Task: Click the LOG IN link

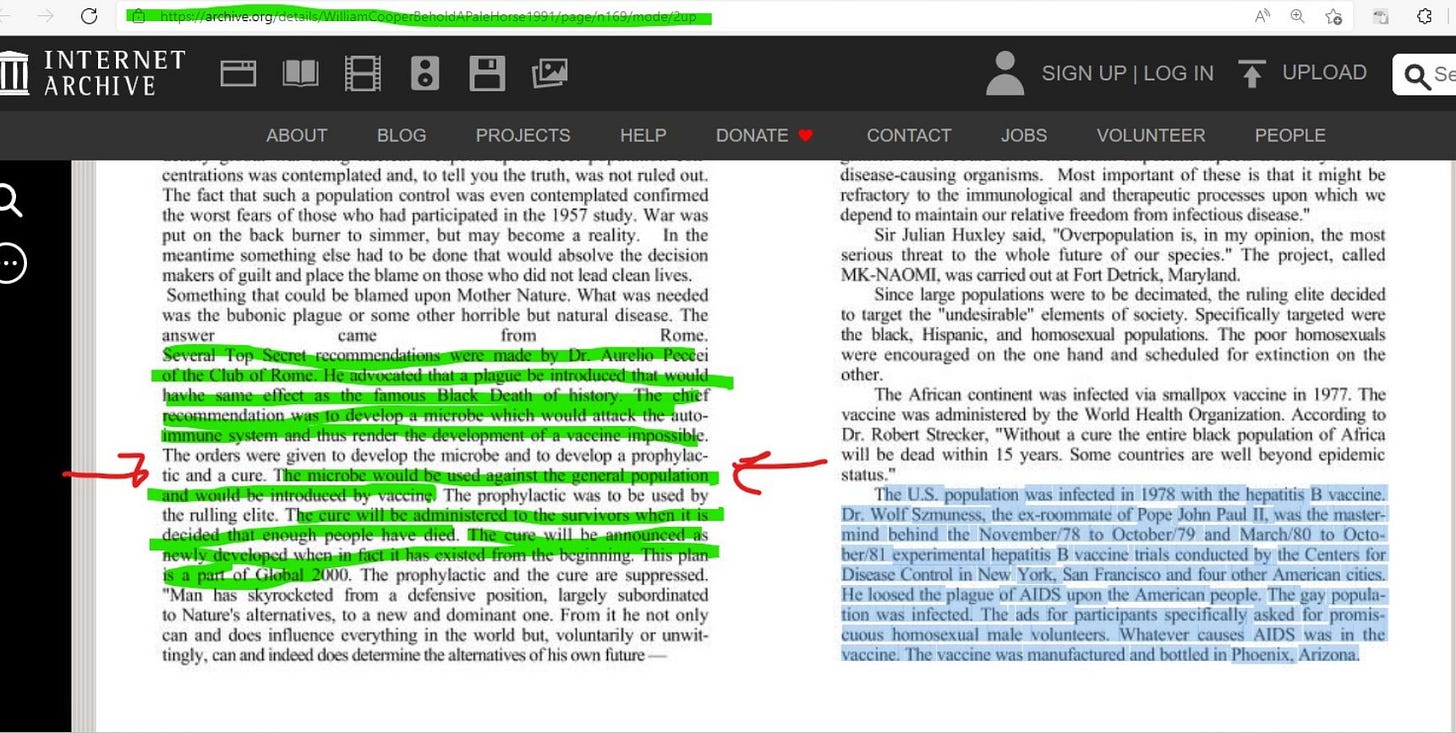Action: tap(1178, 73)
